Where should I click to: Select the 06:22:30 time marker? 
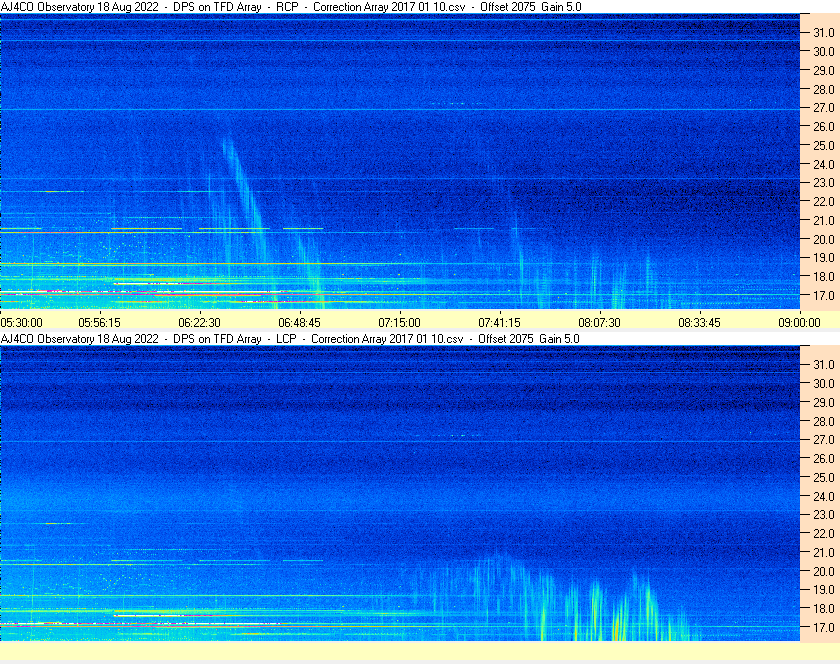pyautogui.click(x=200, y=322)
